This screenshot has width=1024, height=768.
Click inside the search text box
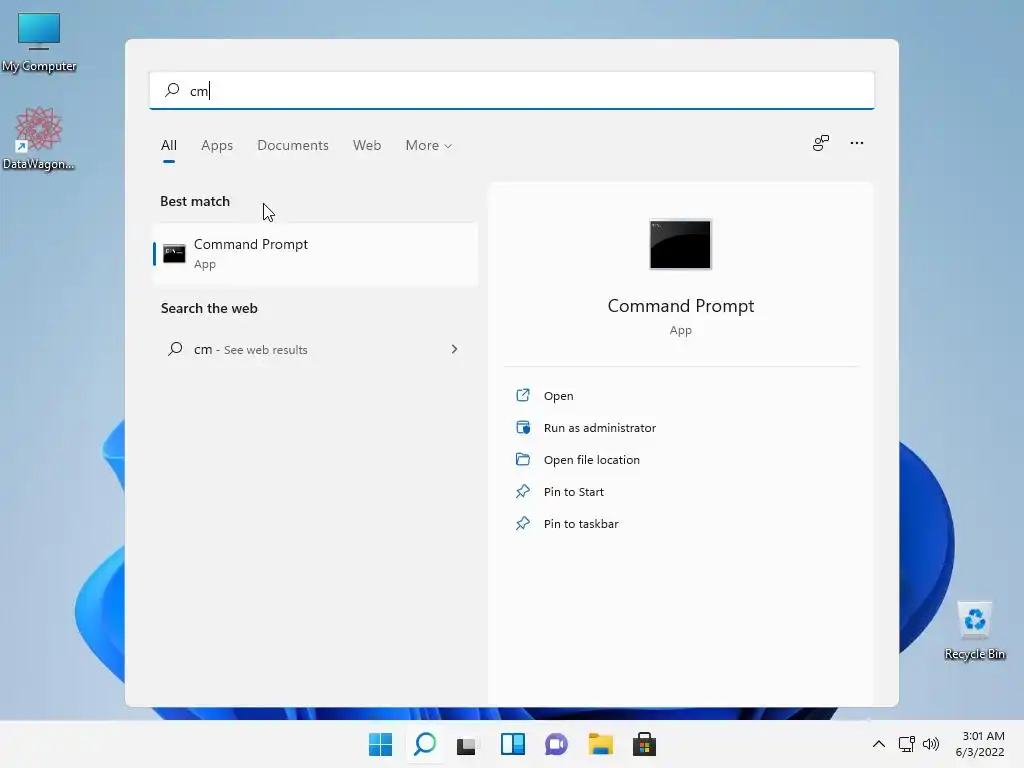512,91
